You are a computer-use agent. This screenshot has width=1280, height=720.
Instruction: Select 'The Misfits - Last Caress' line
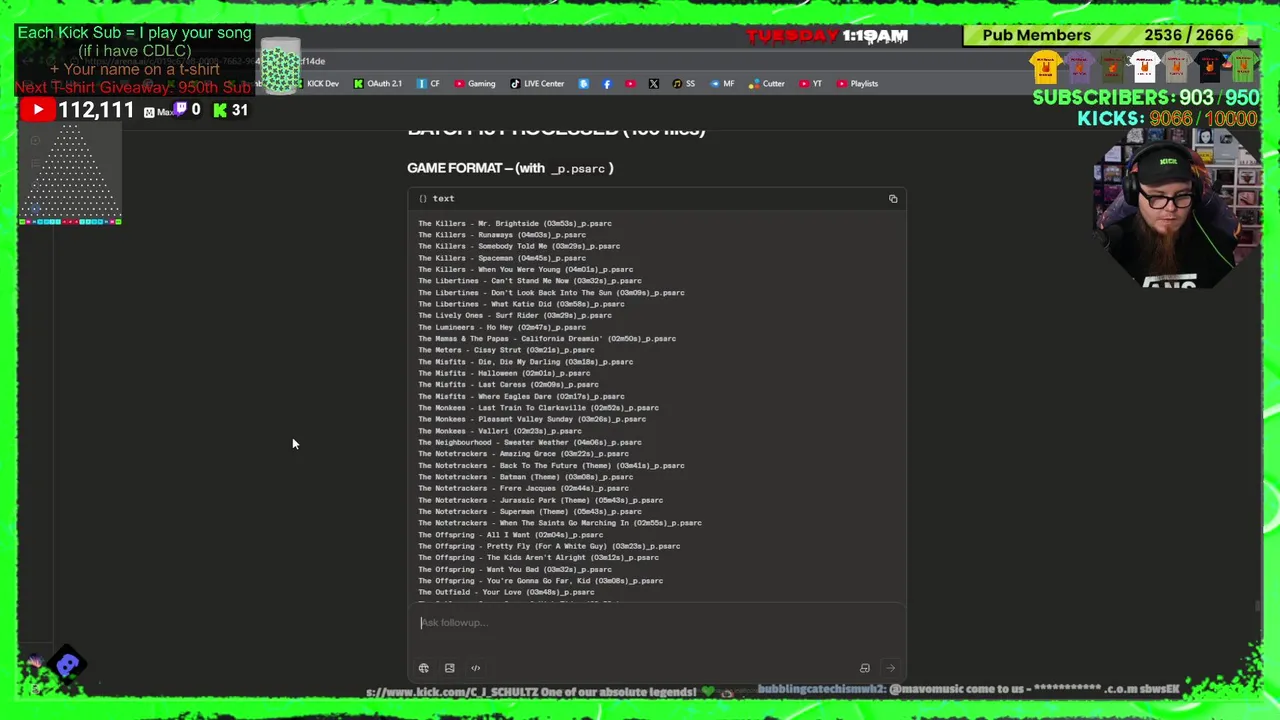tap(508, 385)
